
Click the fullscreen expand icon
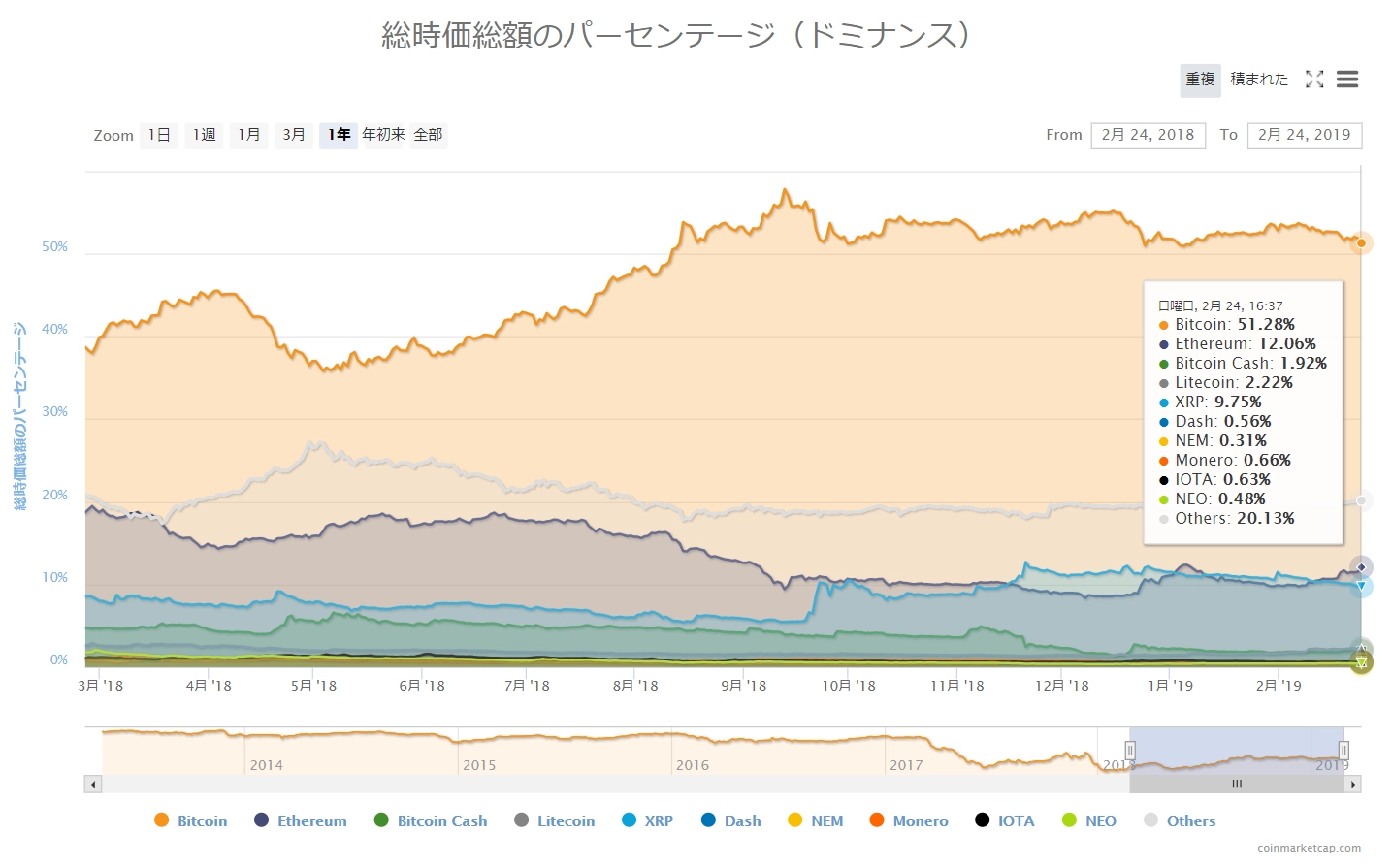click(x=1314, y=80)
